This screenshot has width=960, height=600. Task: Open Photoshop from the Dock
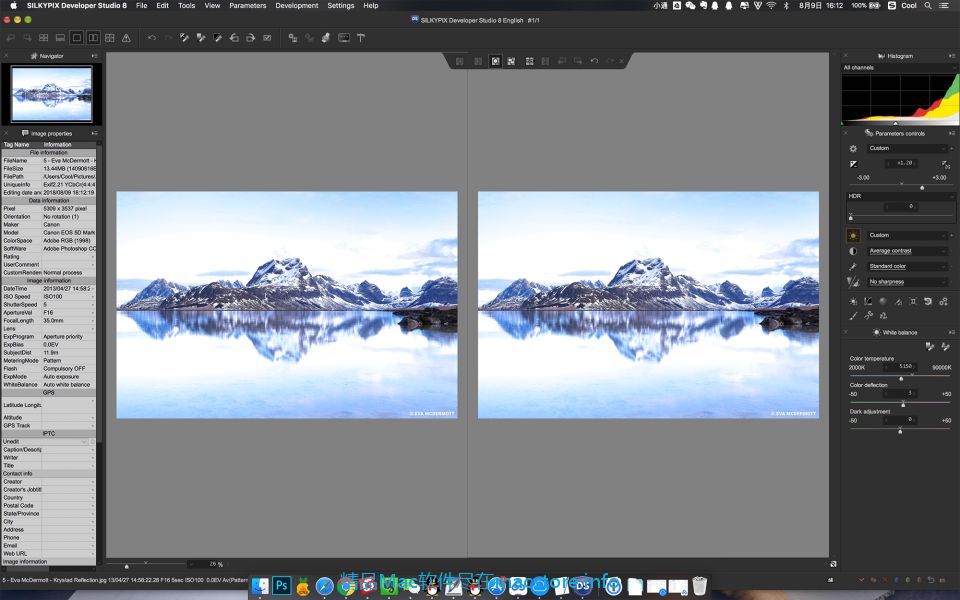pos(282,585)
